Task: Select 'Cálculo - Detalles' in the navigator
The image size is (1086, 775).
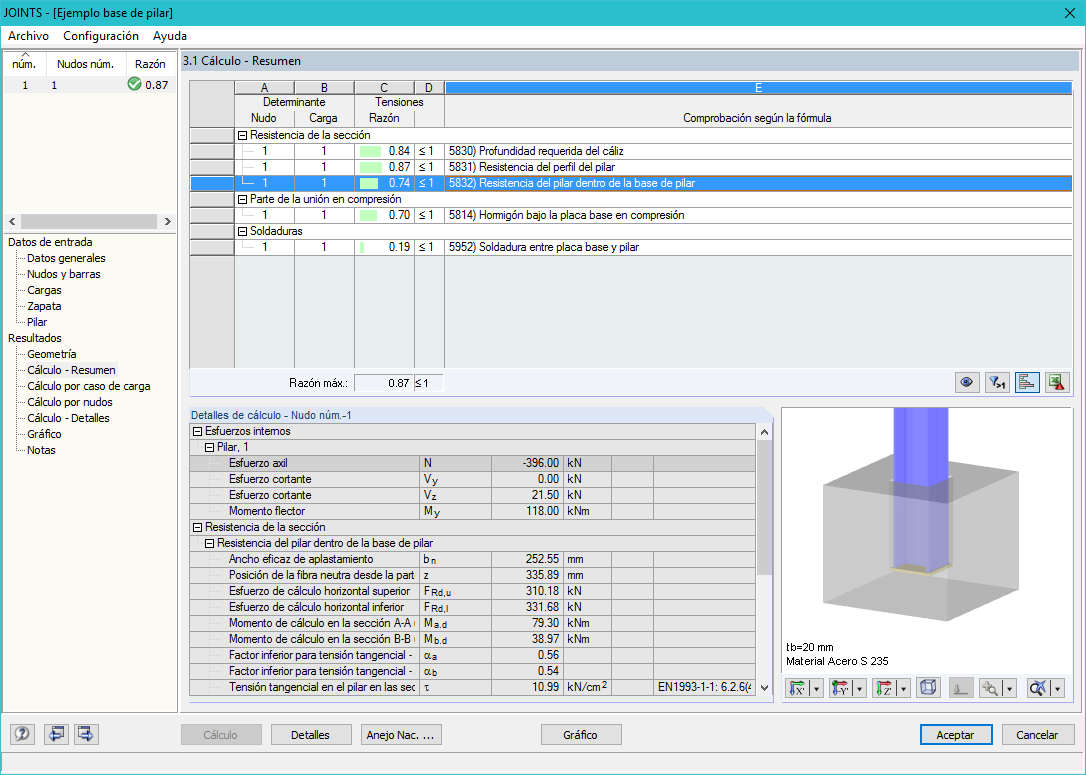Action: pos(69,418)
